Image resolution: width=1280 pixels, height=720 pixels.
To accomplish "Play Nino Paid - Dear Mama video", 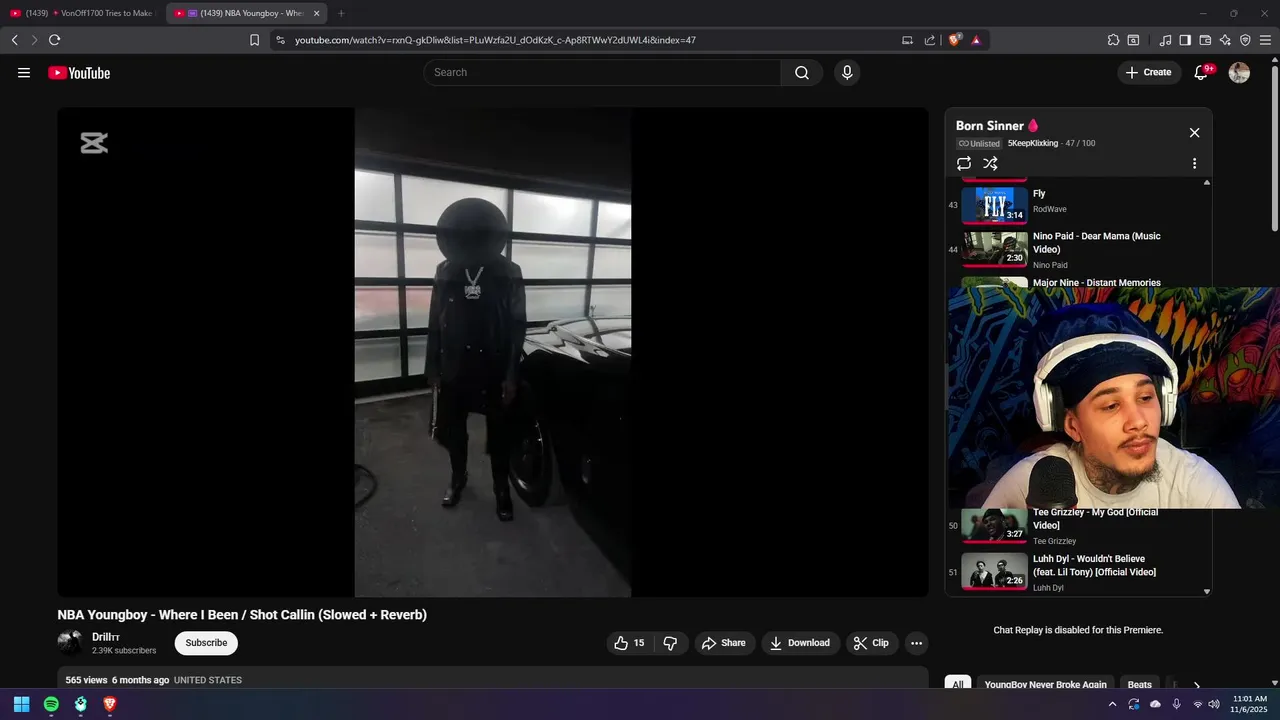I will [1078, 250].
